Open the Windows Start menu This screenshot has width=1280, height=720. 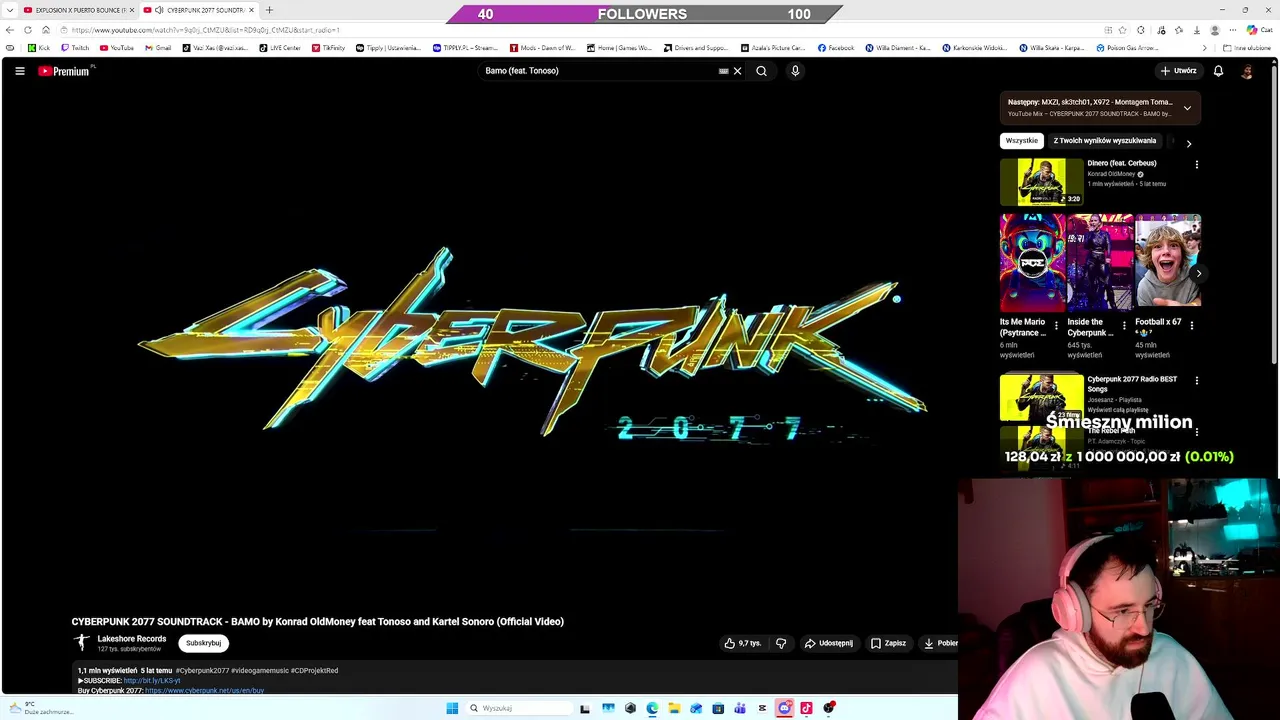click(x=452, y=708)
